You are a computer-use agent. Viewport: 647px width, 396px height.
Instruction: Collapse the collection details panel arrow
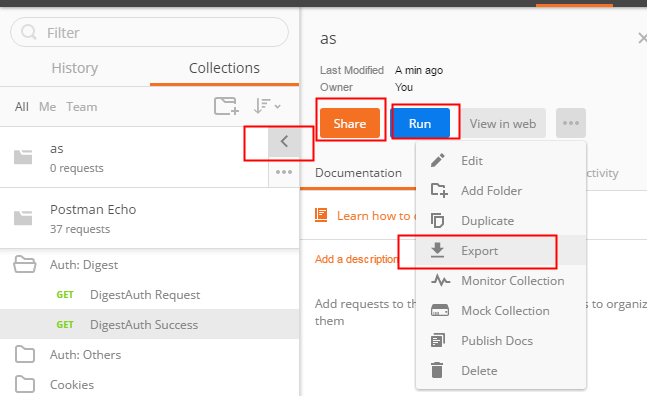tap(284, 142)
